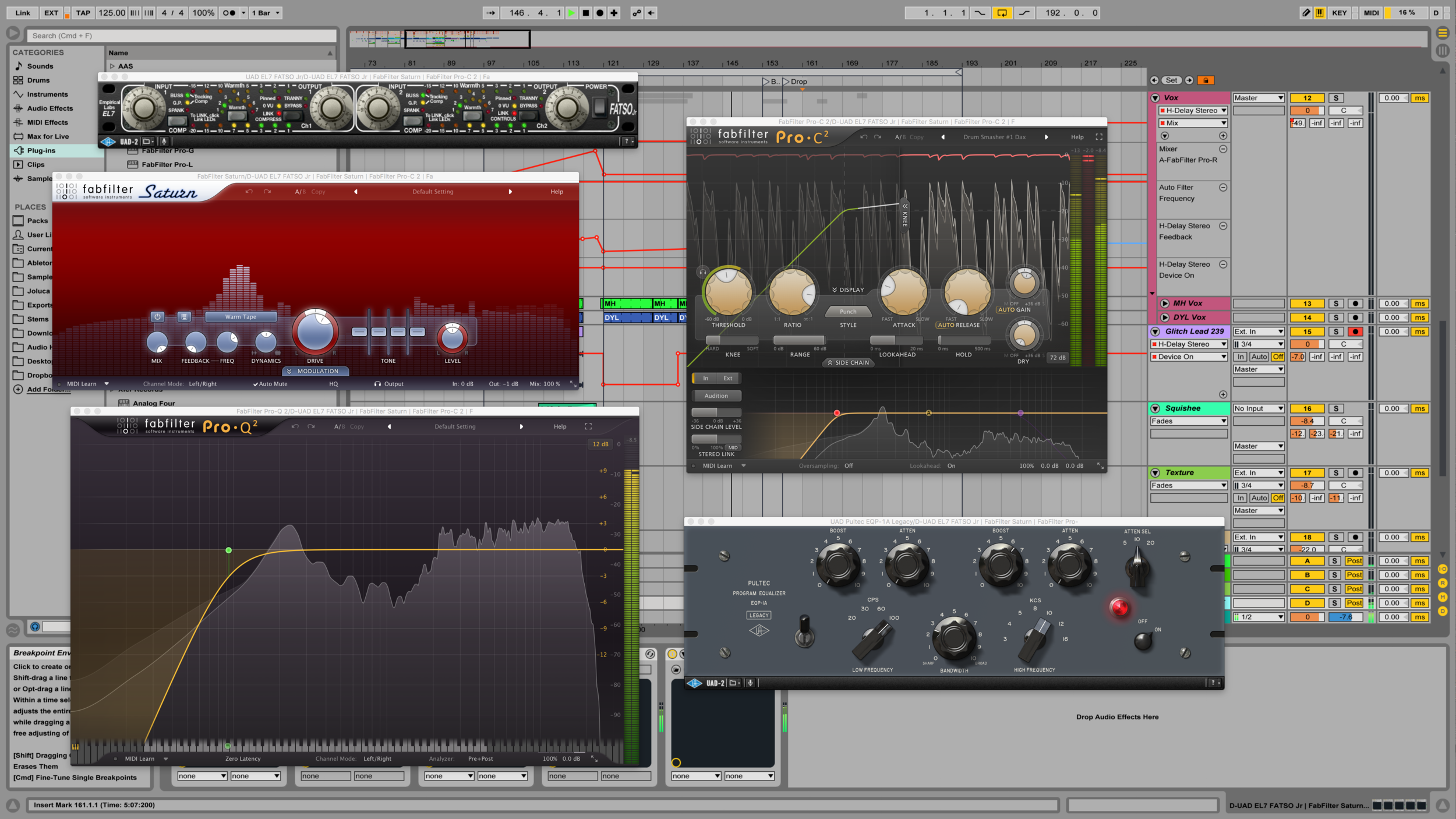Adjust Pro-C 2 side chain level slider
This screenshot has height=819, width=1456.
[716, 412]
